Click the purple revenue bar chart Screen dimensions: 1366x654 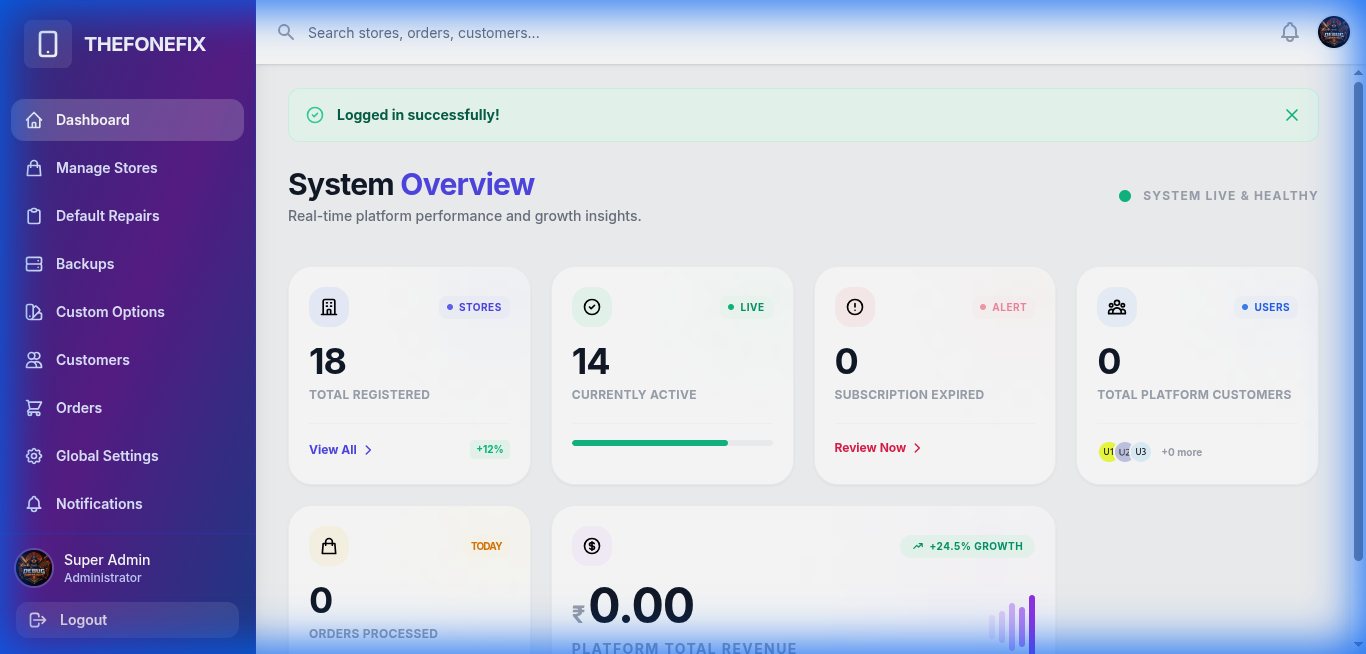point(1012,624)
